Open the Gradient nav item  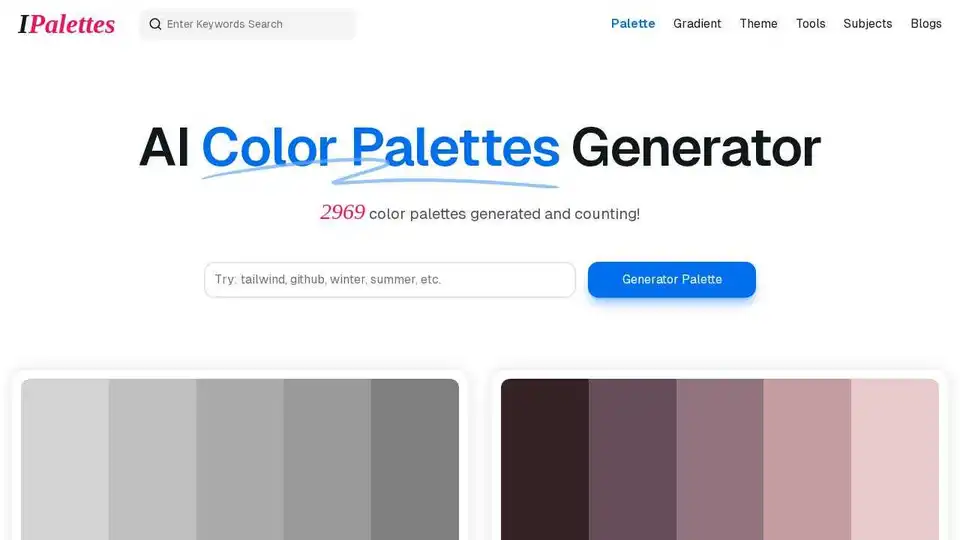click(x=697, y=24)
